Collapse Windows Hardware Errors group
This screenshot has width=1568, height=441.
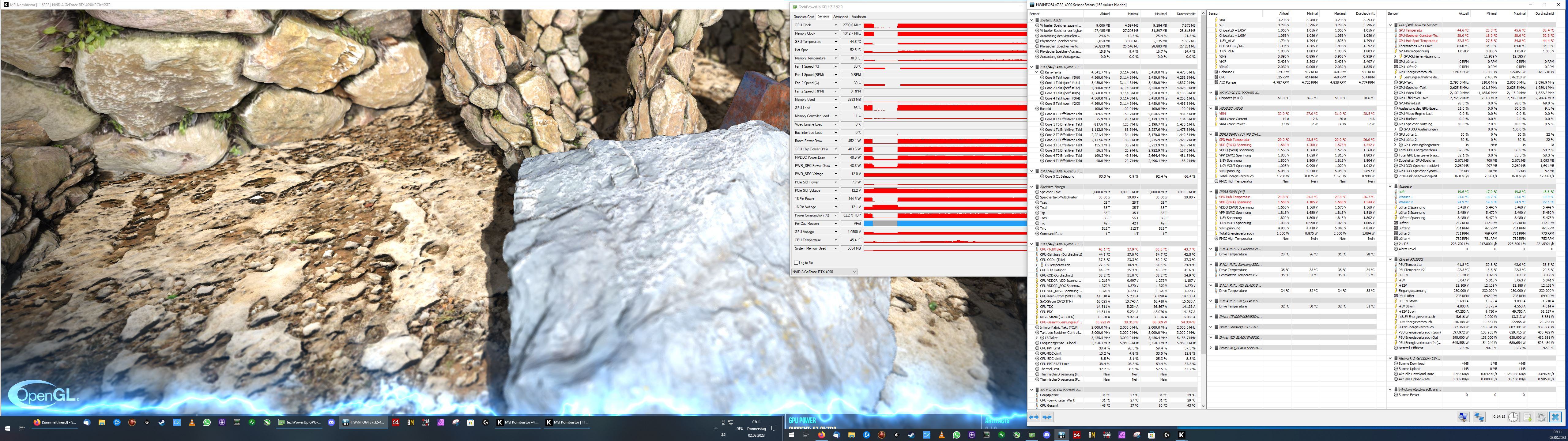click(x=1390, y=389)
